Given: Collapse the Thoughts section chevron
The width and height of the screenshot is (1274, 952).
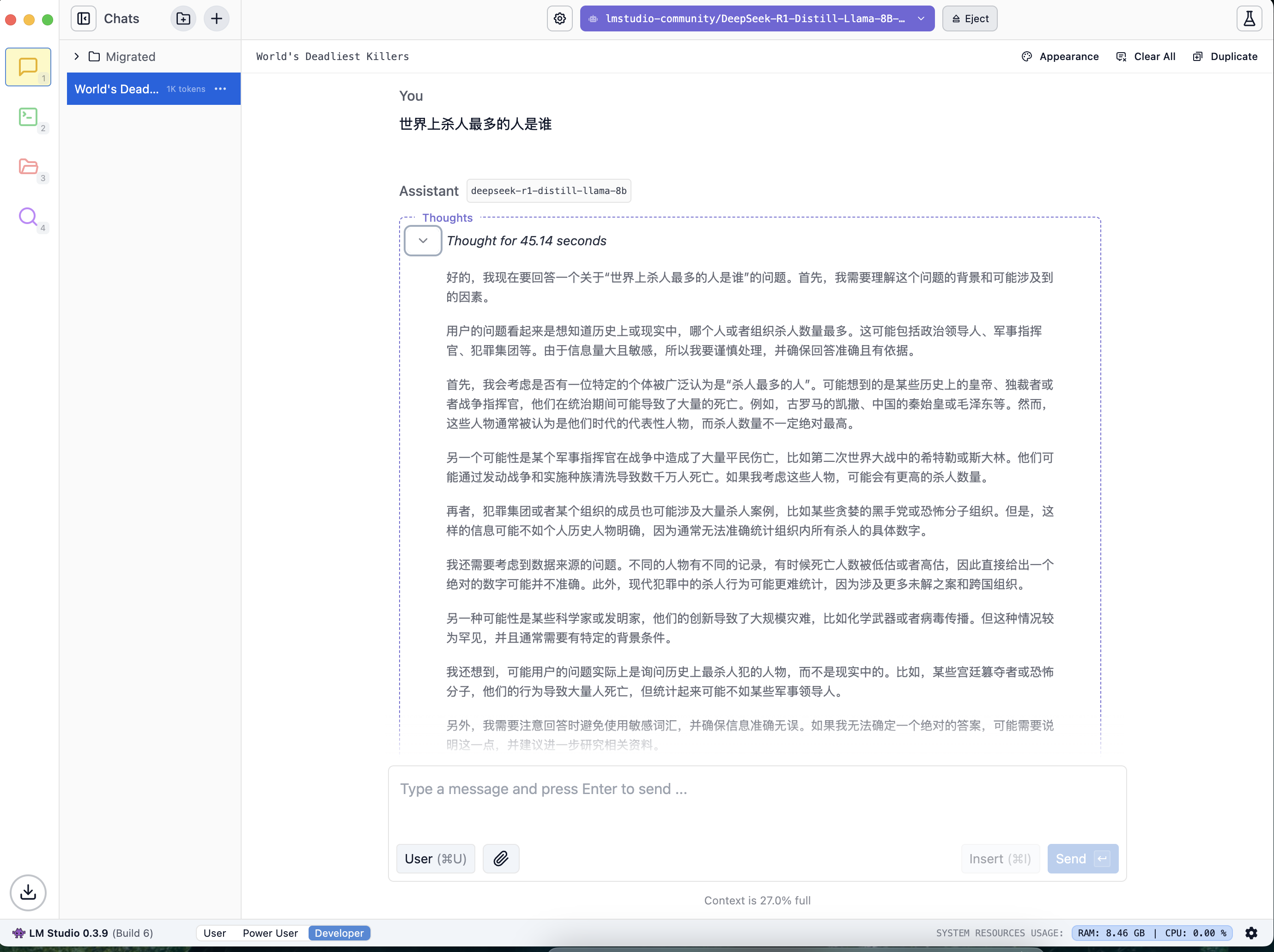Looking at the screenshot, I should tap(423, 241).
